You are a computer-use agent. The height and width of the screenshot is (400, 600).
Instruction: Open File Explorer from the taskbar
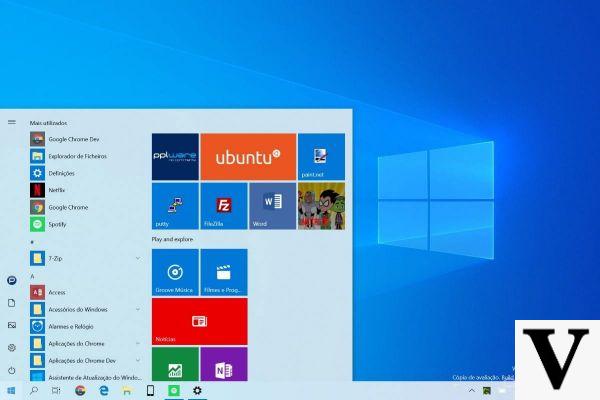(x=127, y=390)
